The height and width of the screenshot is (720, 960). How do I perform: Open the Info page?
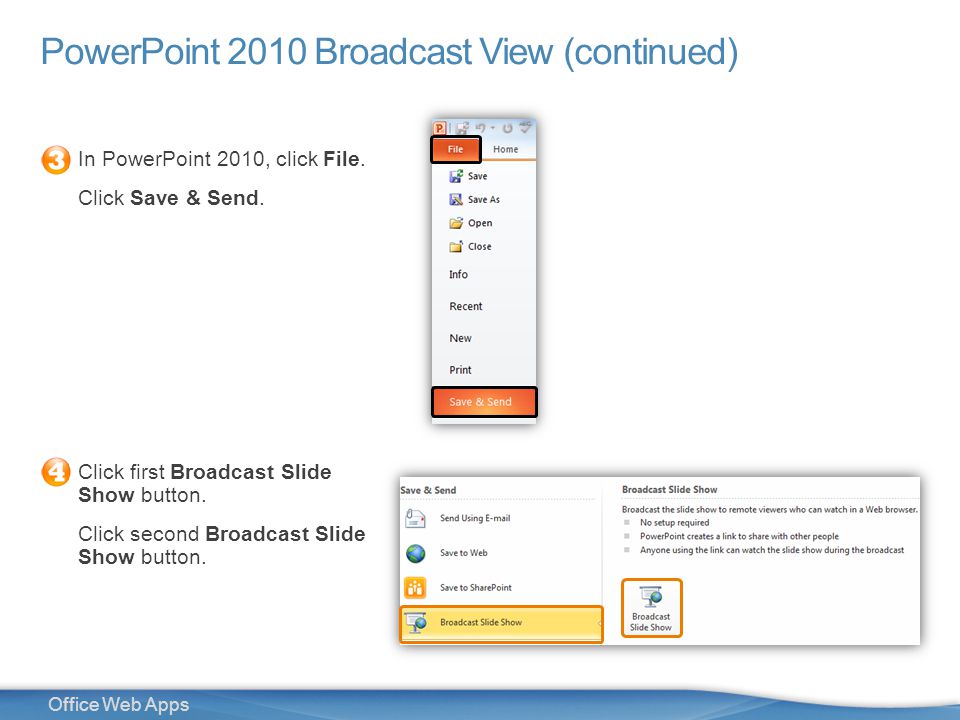tap(459, 274)
